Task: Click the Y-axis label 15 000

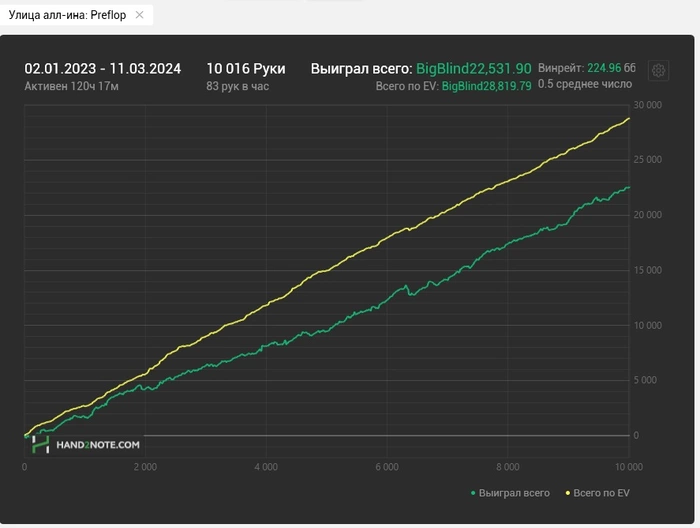Action: pyautogui.click(x=647, y=270)
